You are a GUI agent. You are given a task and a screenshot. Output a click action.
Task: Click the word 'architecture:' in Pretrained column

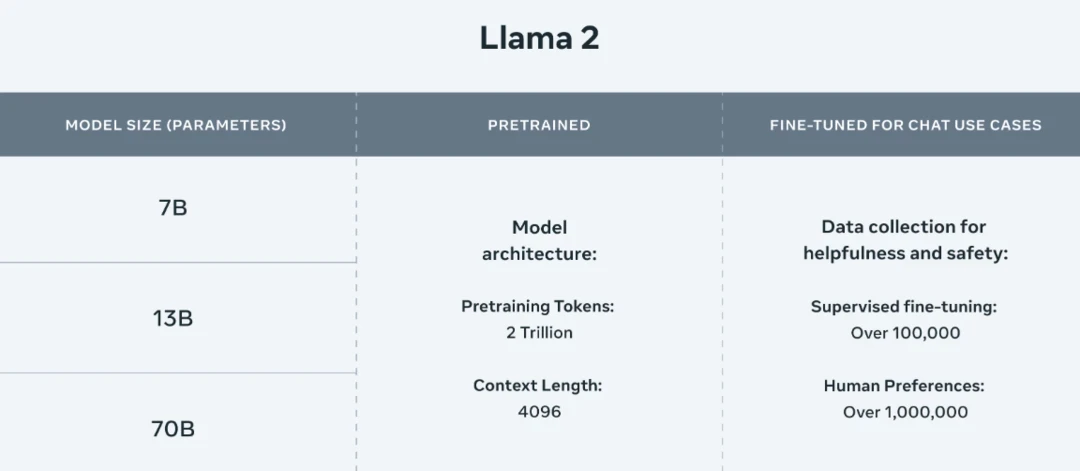[539, 254]
